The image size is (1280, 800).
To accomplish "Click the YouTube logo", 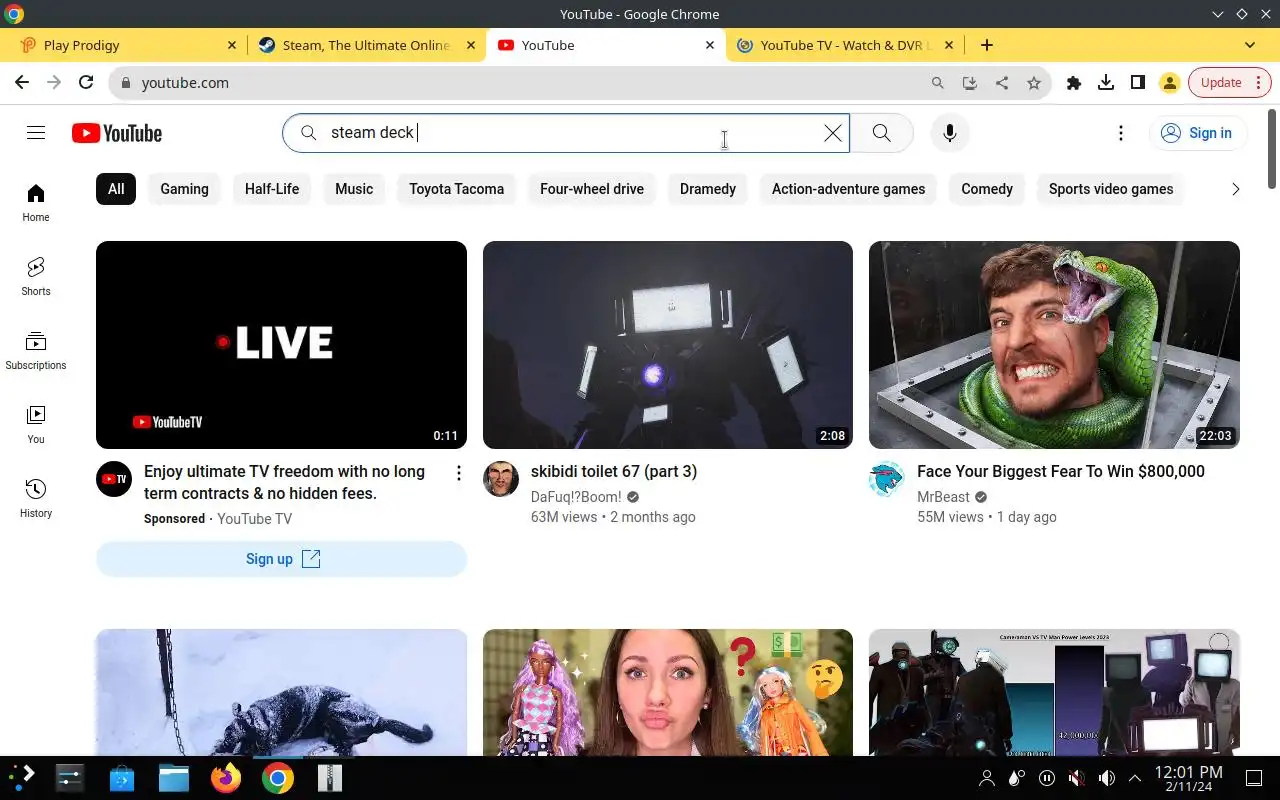I will click(117, 133).
